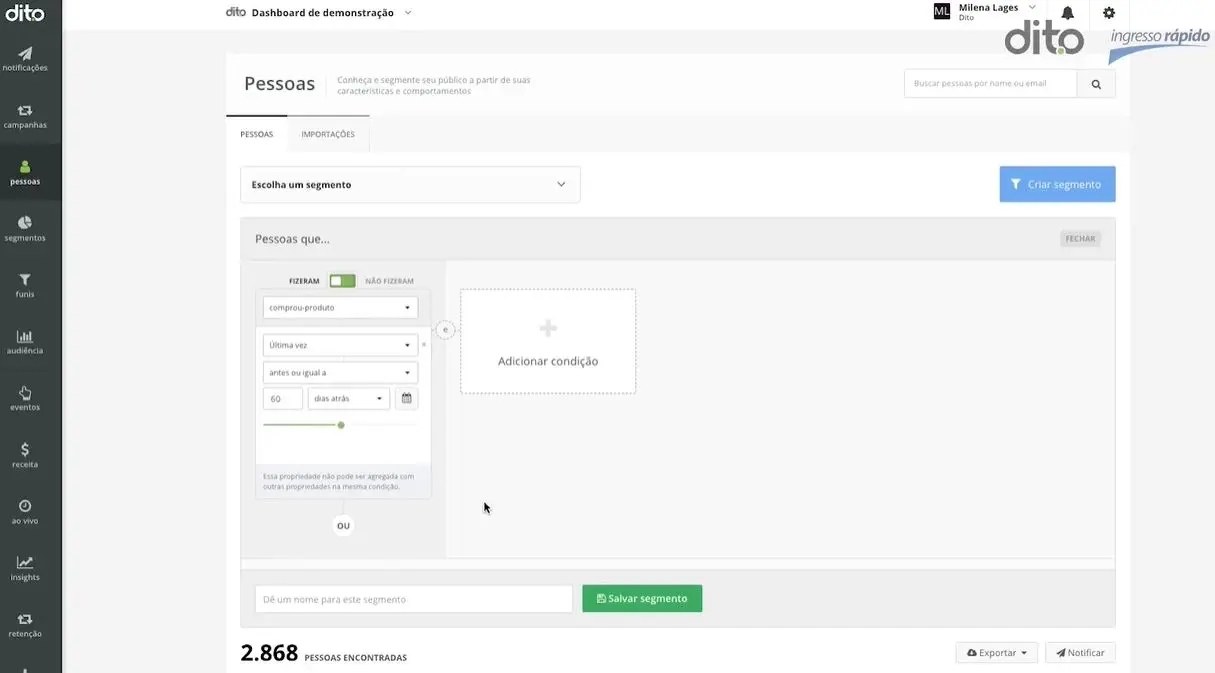Viewport: 1215px width, 673px height.
Task: Open the notifications bell icon
Action: pyautogui.click(x=1068, y=13)
